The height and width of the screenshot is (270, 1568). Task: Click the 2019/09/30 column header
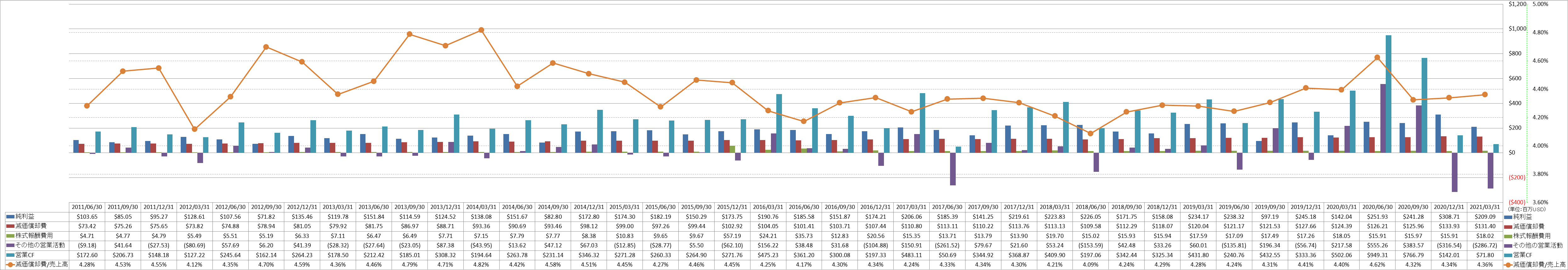point(1270,207)
